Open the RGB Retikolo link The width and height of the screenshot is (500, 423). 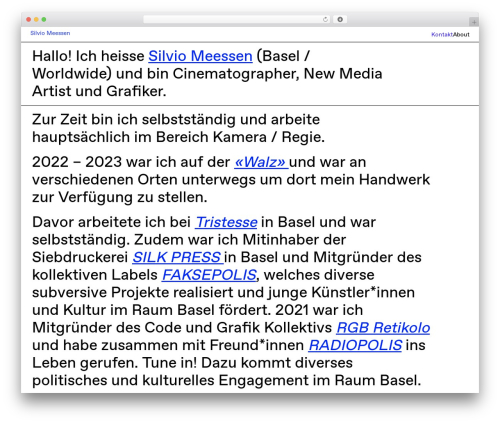coord(383,328)
